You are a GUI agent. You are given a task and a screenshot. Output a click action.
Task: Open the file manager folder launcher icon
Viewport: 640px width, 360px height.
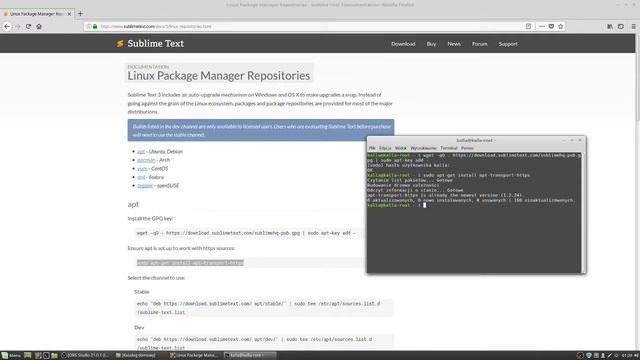click(x=54, y=356)
